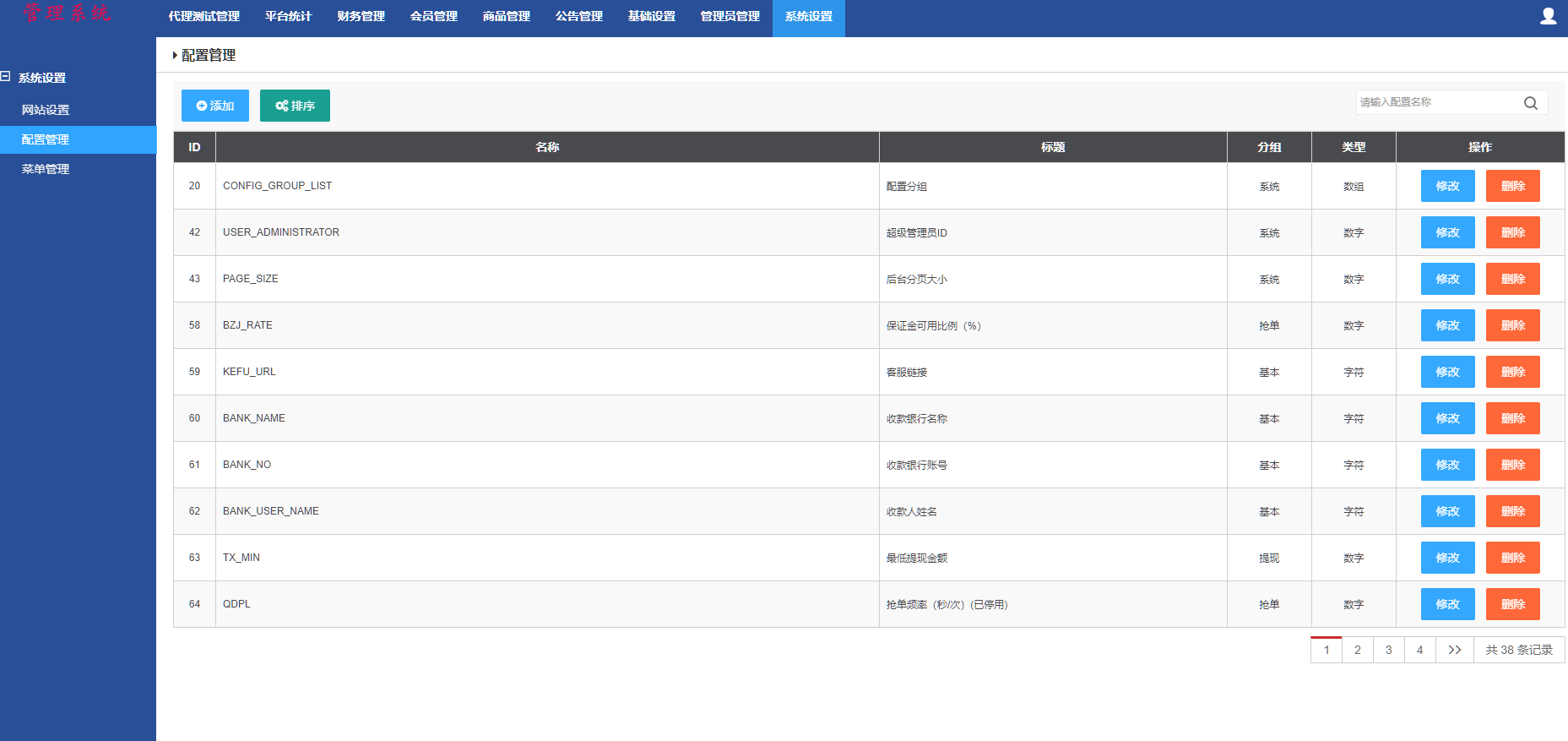
Task: Collapse the 系统设置 sidebar section
Action: pyautogui.click(x=6, y=77)
